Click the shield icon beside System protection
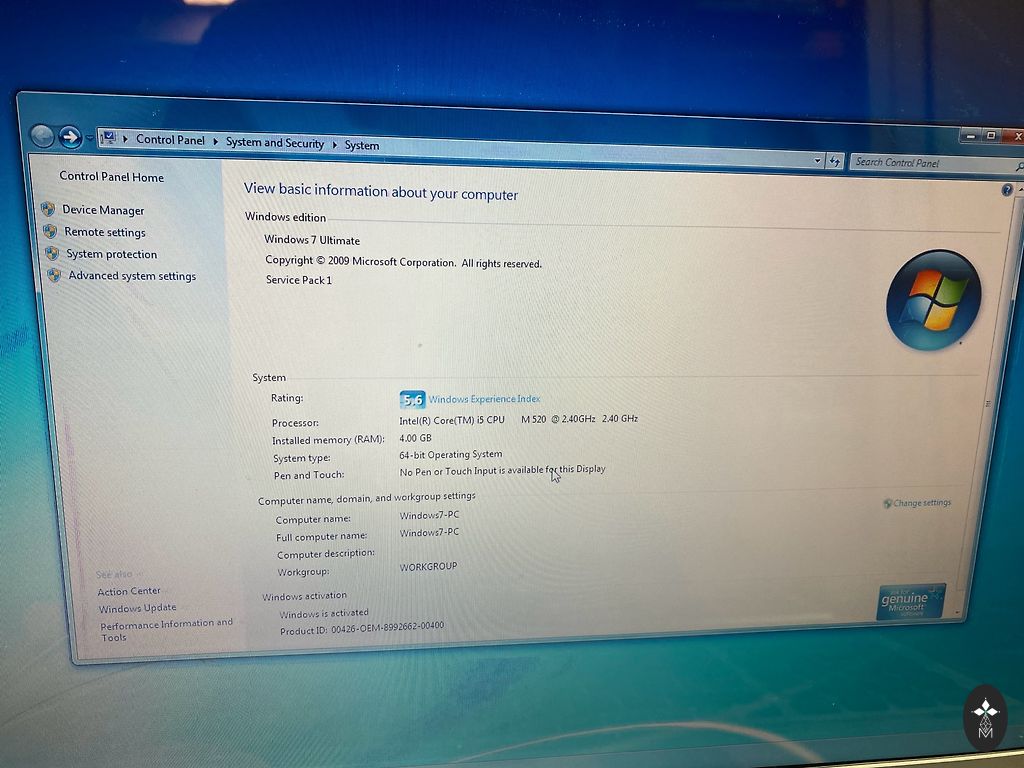Viewport: 1024px width, 768px height. coord(51,253)
